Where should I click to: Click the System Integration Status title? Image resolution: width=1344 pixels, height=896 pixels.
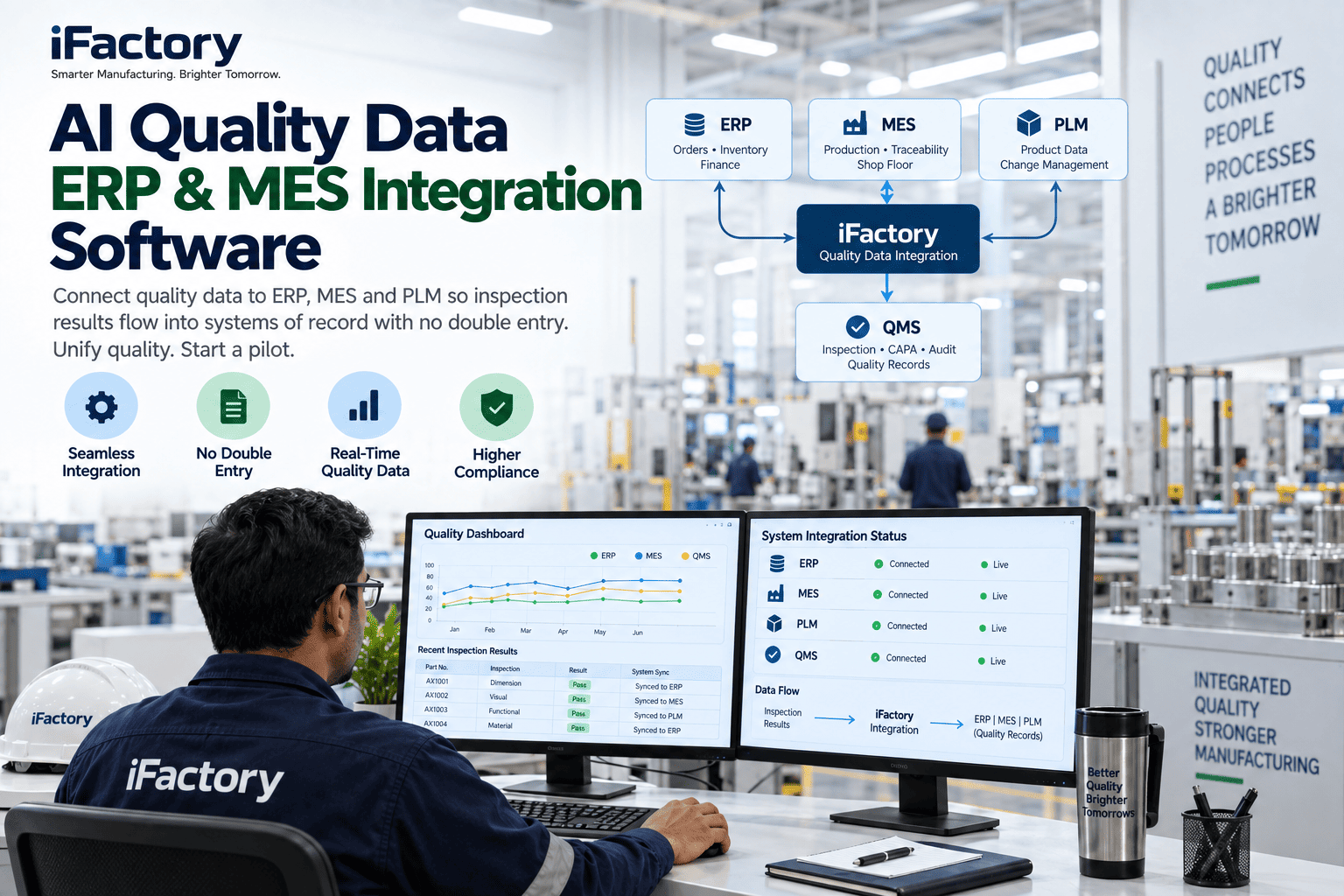point(834,535)
